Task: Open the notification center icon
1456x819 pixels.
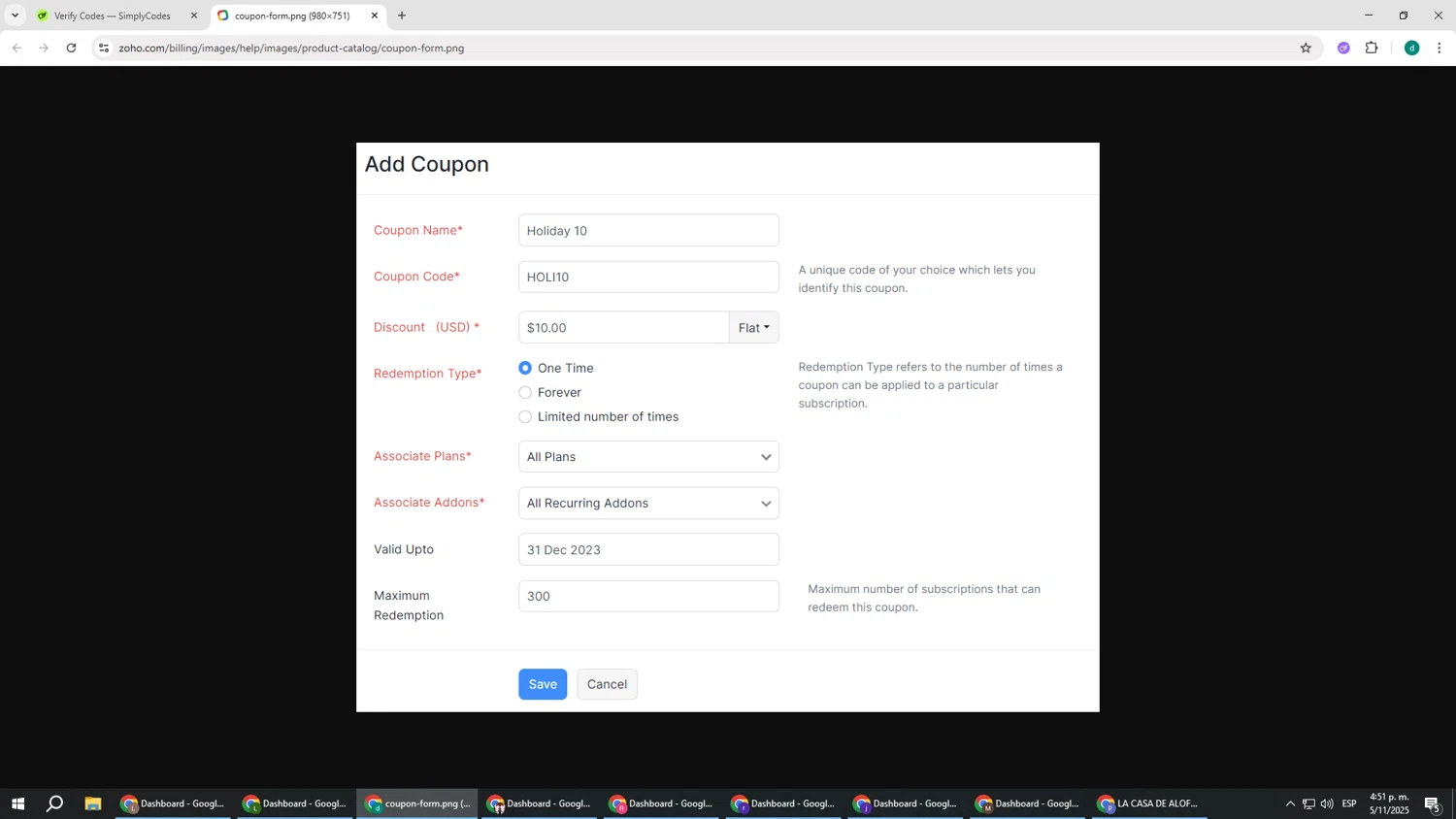Action: pos(1433,803)
